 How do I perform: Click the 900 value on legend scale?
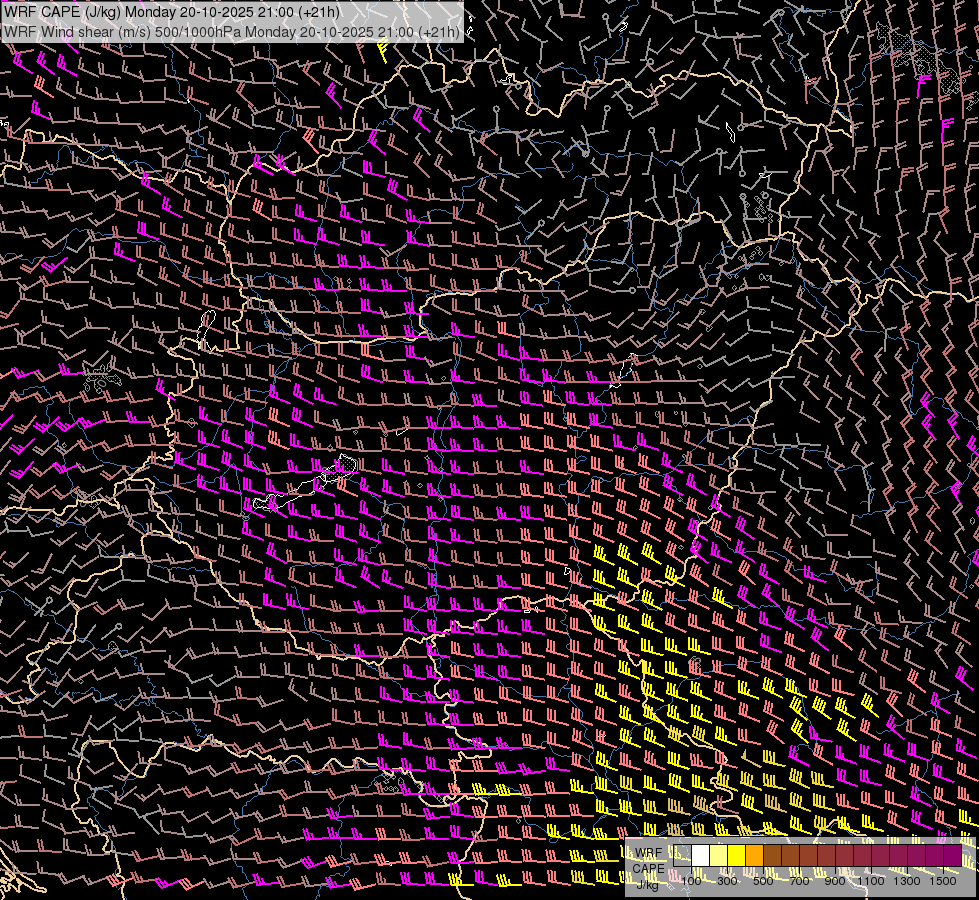835,881
